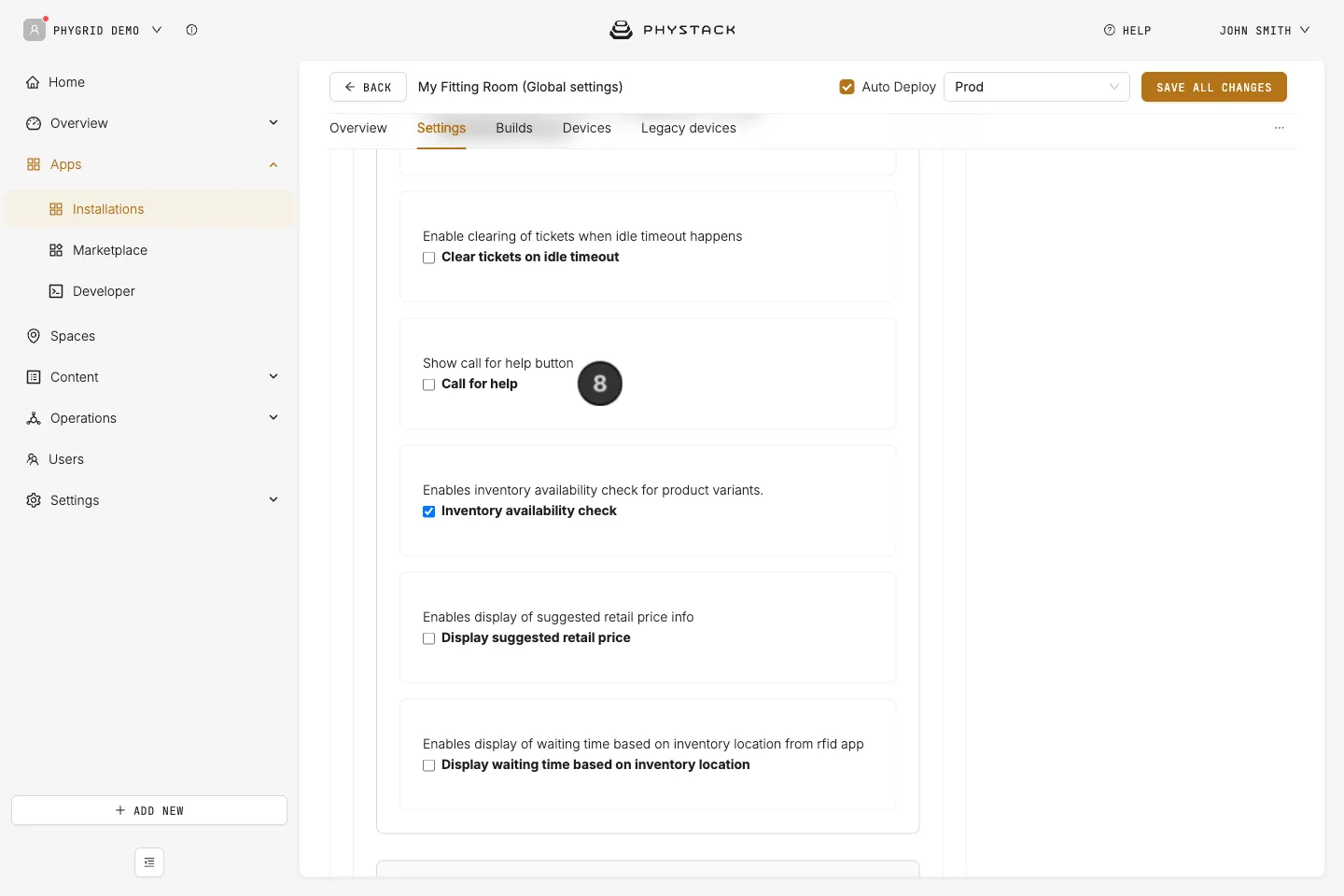Click the Add New button
The image size is (1344, 896).
(149, 810)
